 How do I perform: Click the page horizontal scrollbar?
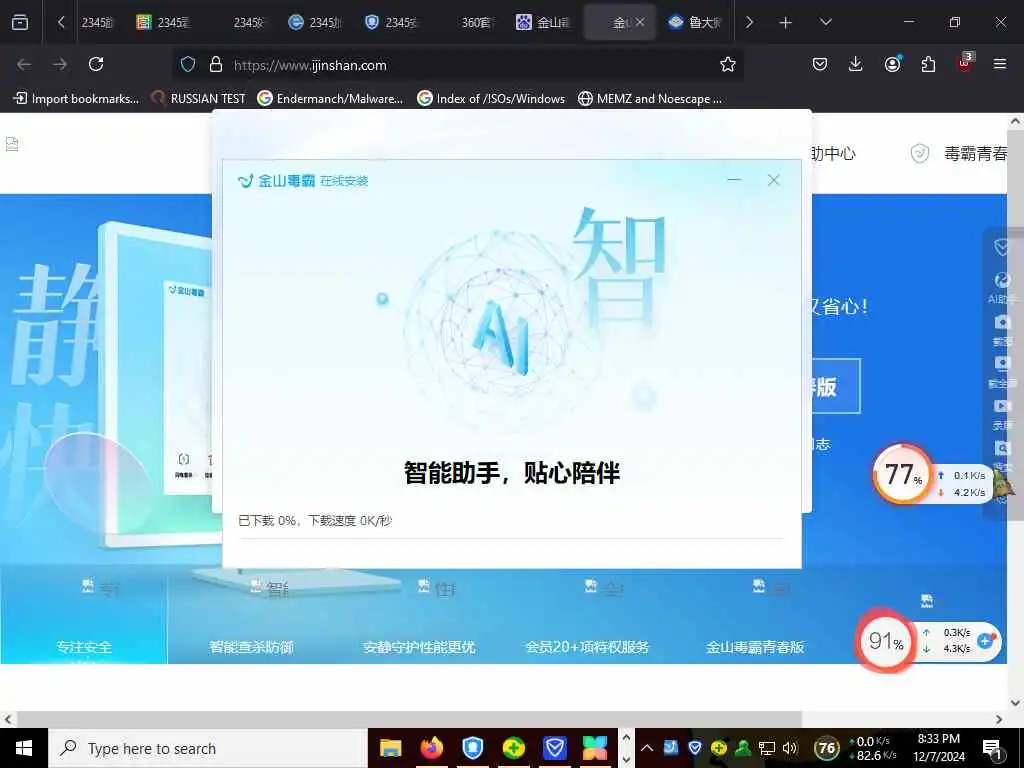[409, 719]
